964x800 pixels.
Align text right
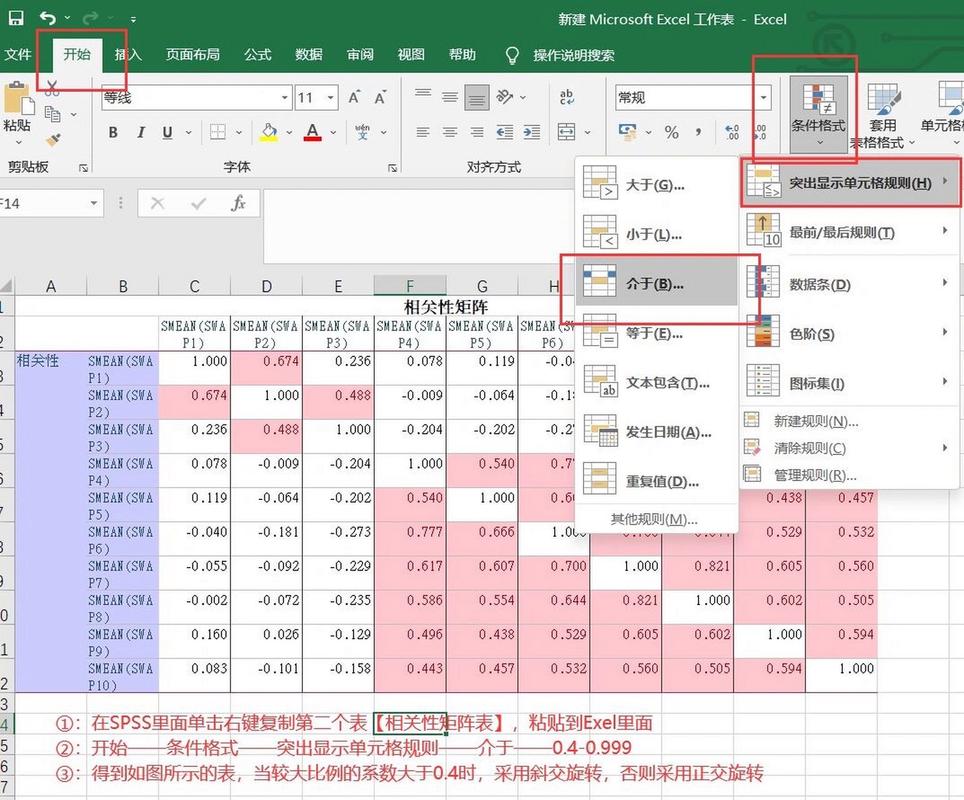(x=477, y=132)
